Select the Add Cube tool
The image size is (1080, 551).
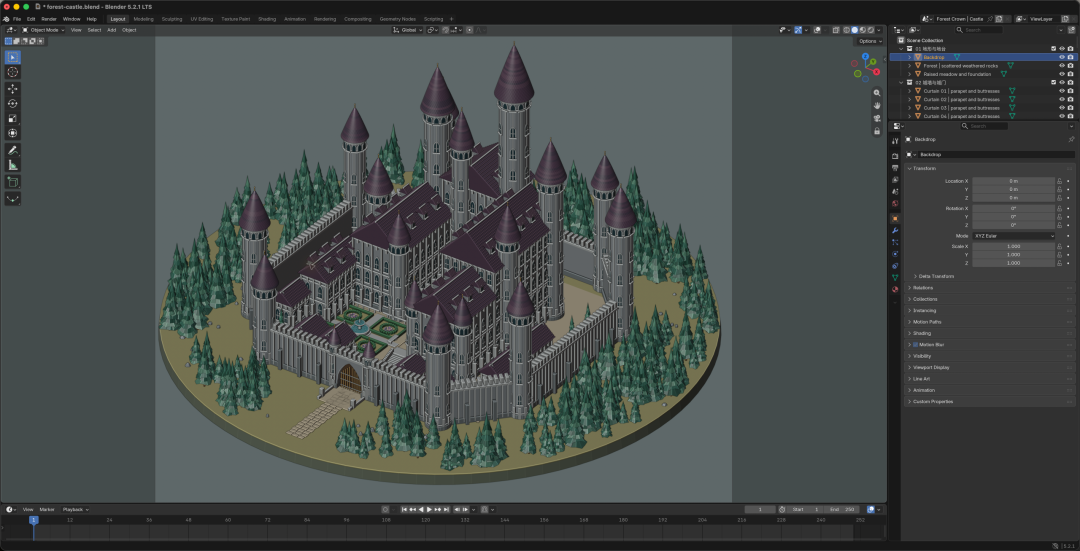pos(12,182)
